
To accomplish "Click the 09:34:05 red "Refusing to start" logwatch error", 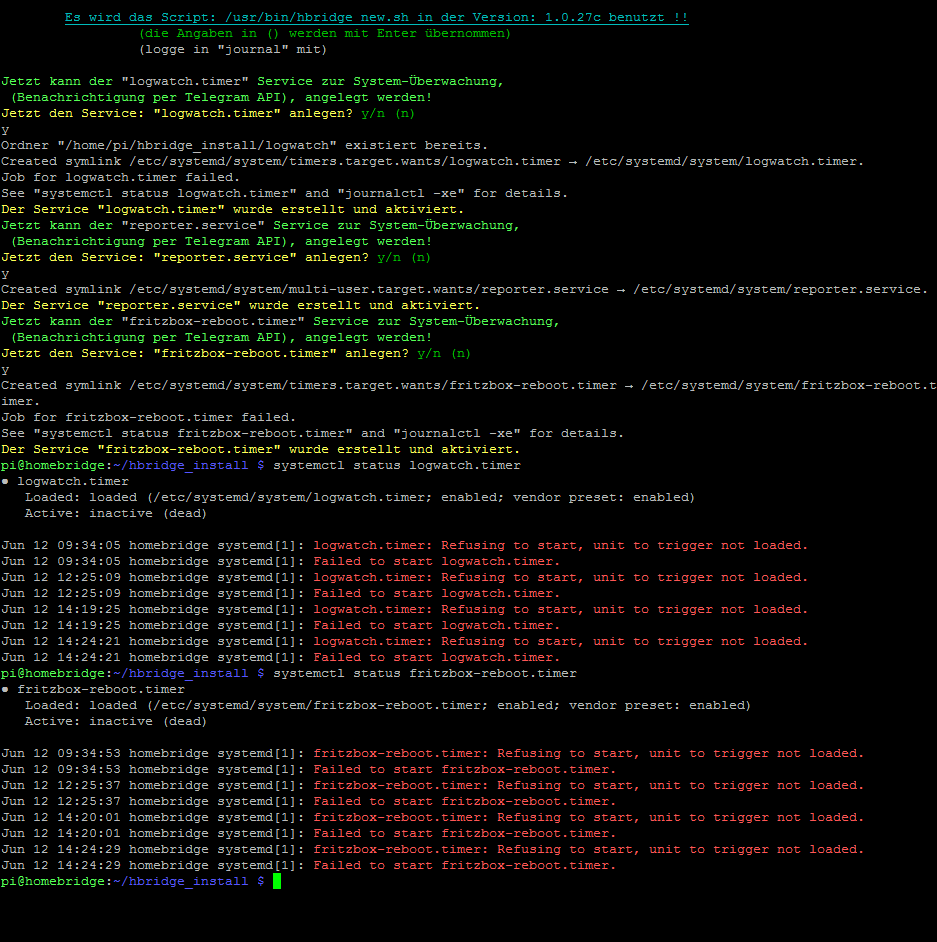I will pos(560,545).
